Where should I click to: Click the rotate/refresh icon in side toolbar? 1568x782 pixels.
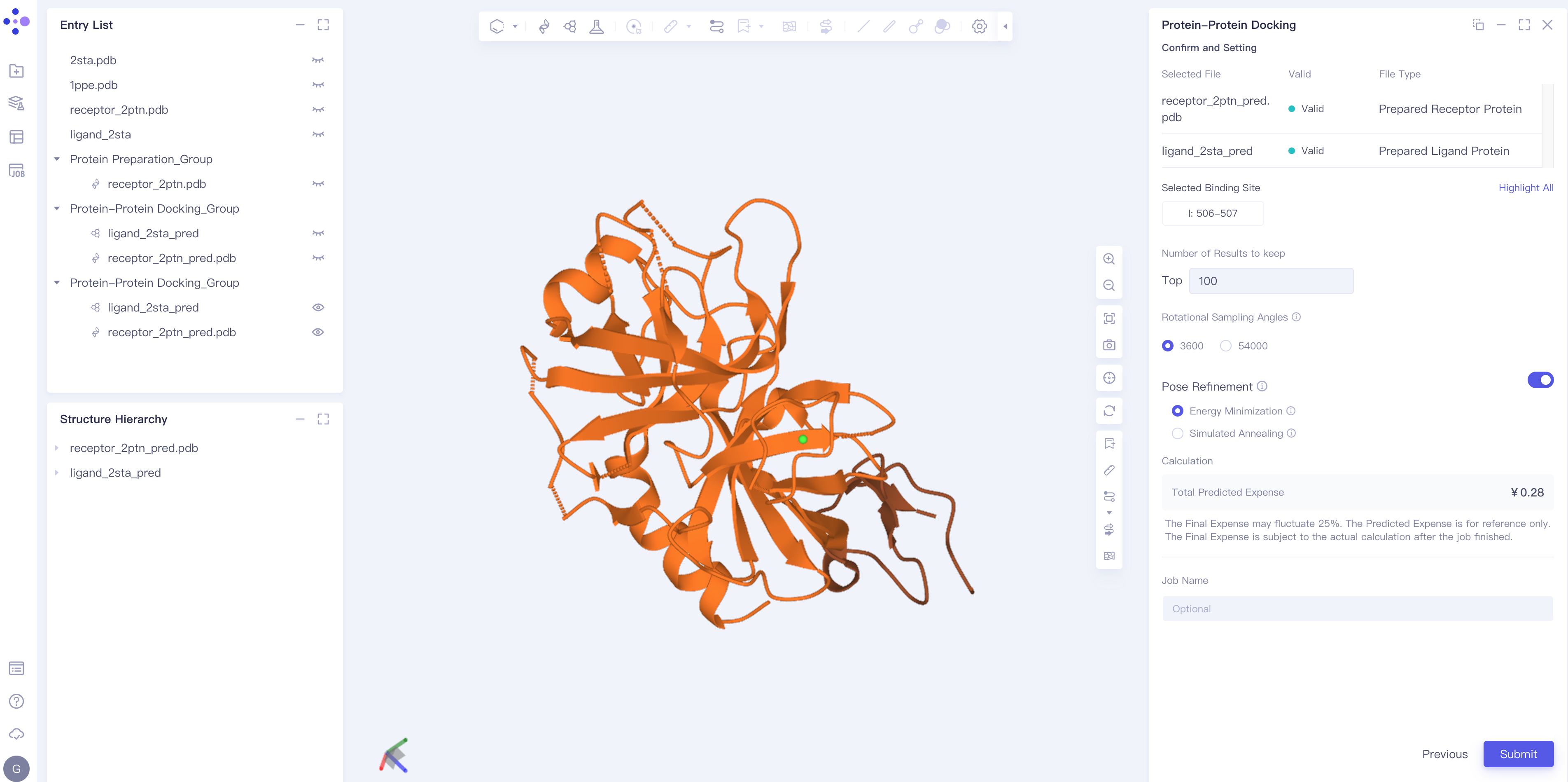[1109, 411]
